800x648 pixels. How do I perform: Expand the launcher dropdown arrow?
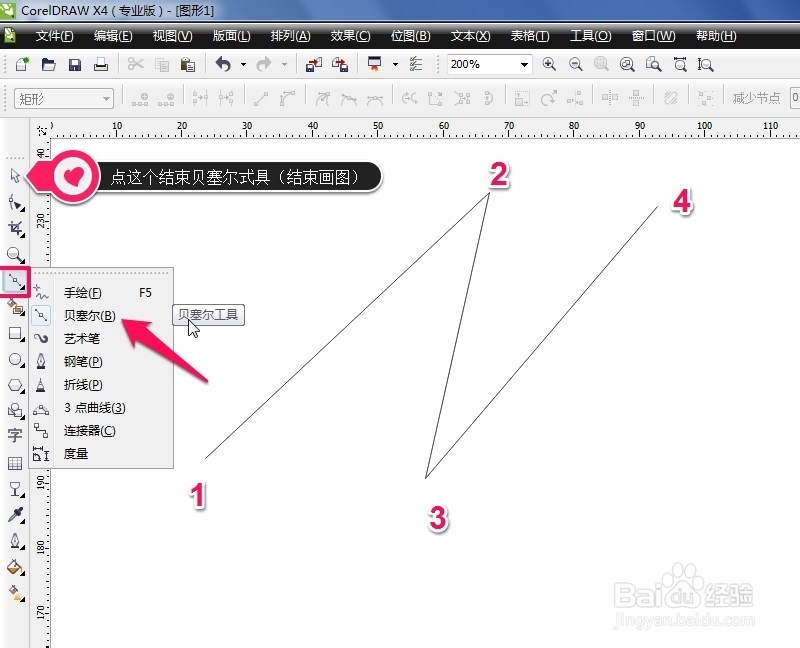(x=395, y=64)
